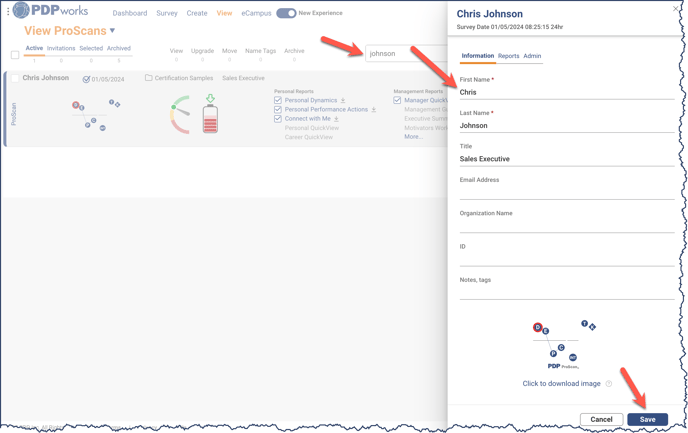Edit the First Name field
Viewport: 688px width, 433px height.
567,92
